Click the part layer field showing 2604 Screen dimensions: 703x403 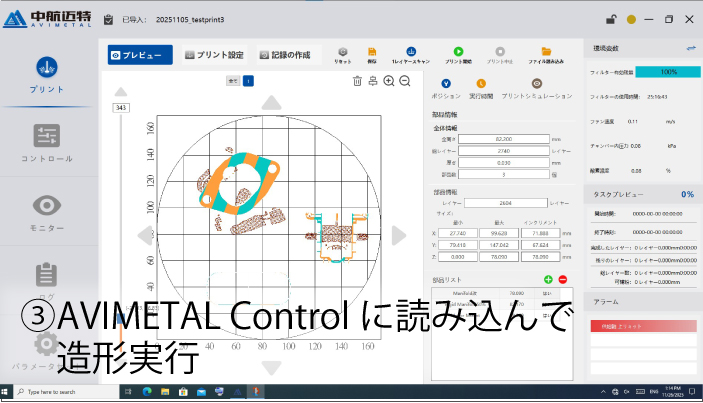[x=505, y=203]
